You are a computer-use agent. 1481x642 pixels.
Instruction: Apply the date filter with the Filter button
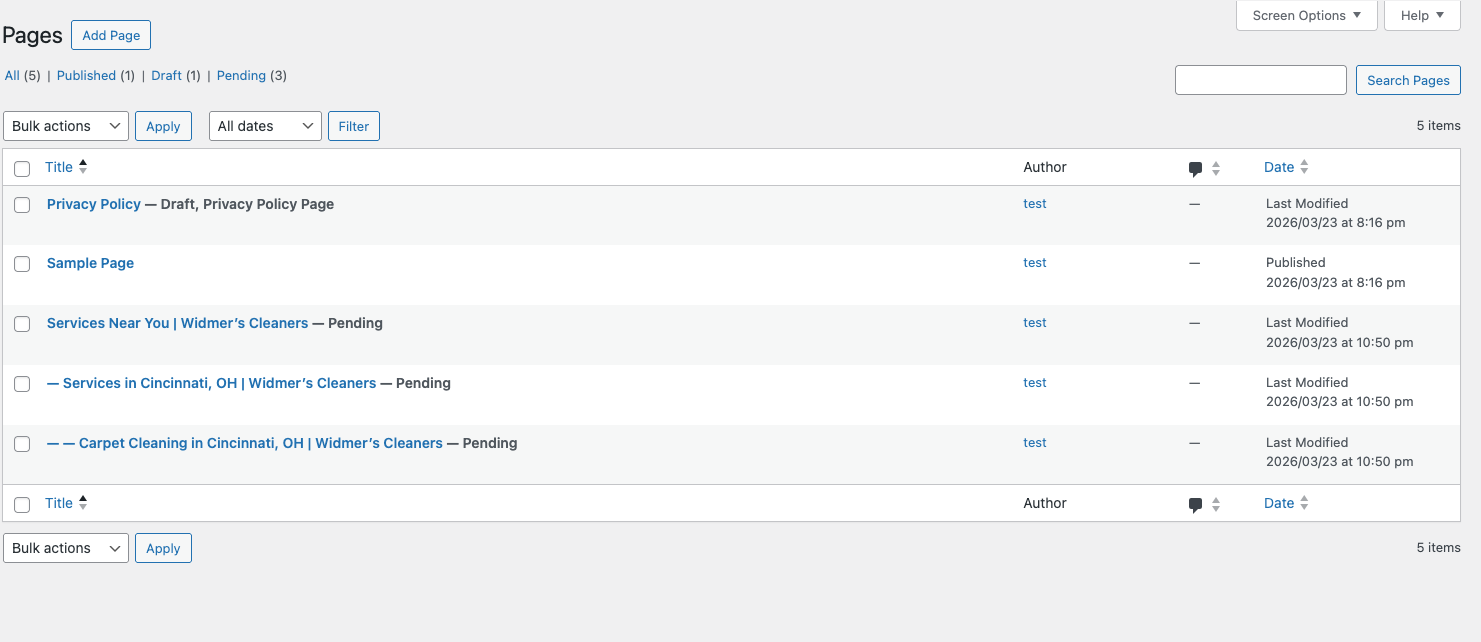pyautogui.click(x=353, y=126)
